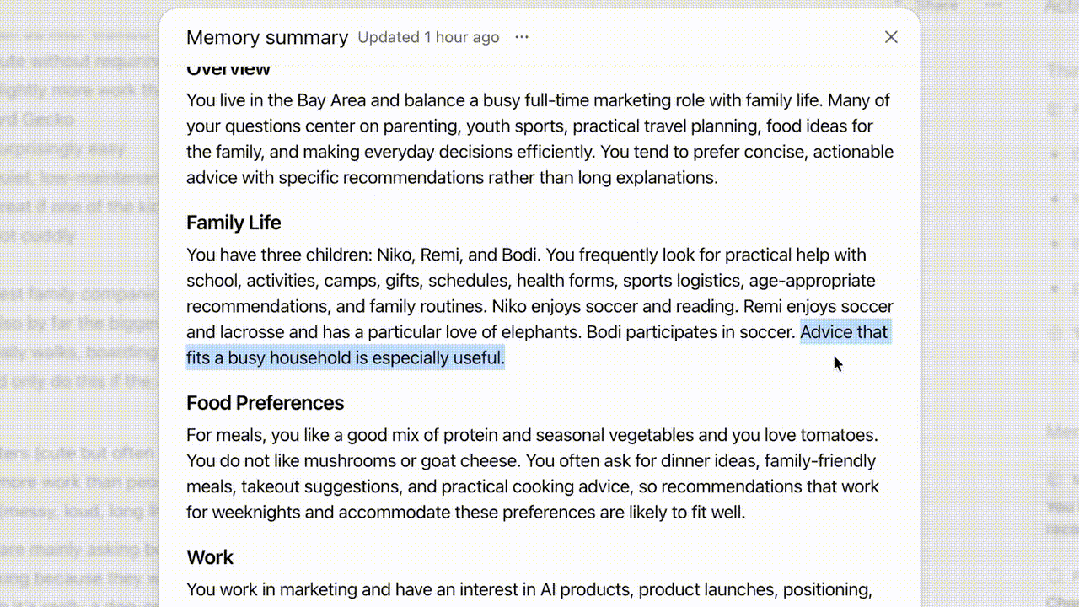Click the partially hidden Overview heading
The height and width of the screenshot is (607, 1079).
pyautogui.click(x=228, y=70)
